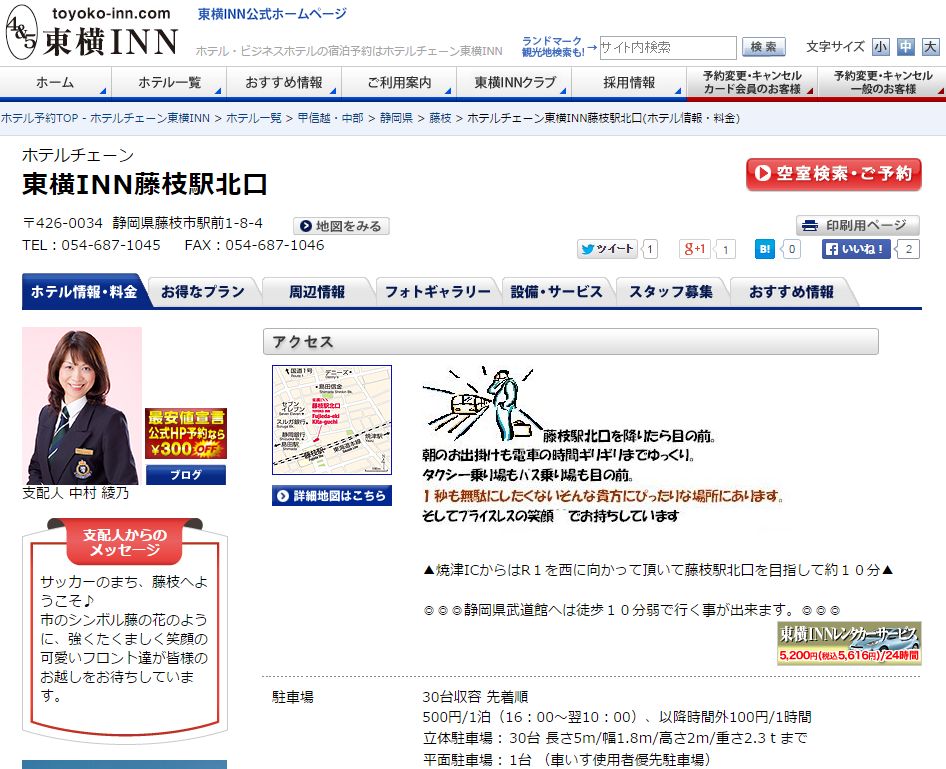Click the 地図をみる button
Screen dimensions: 946x769
point(341,226)
